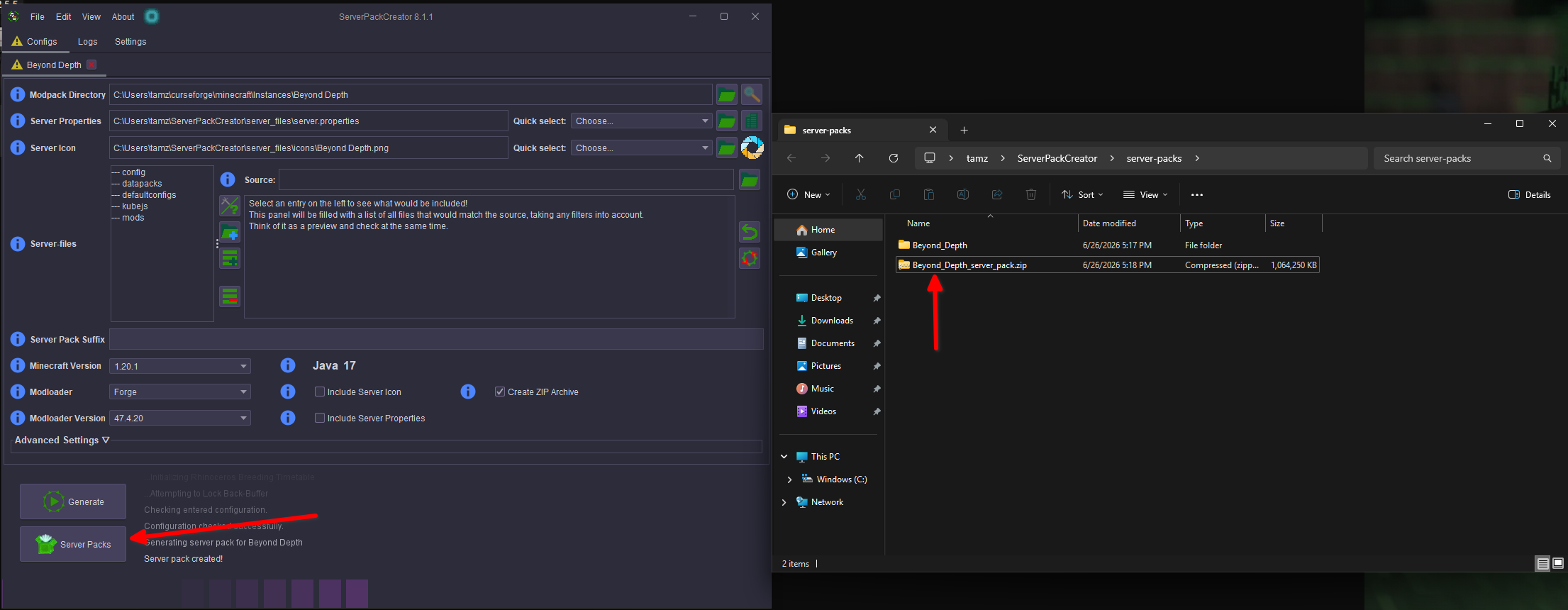Open the Server Icon Quick select dropdown
1568x610 pixels.
[641, 148]
